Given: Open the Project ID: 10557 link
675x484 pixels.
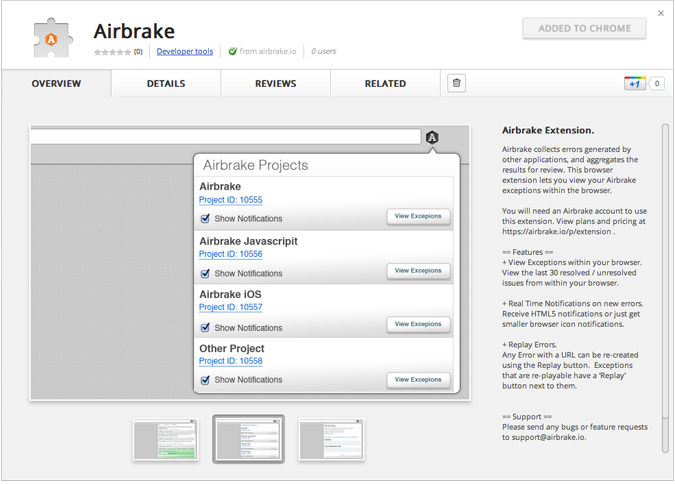Looking at the screenshot, I should 230,307.
